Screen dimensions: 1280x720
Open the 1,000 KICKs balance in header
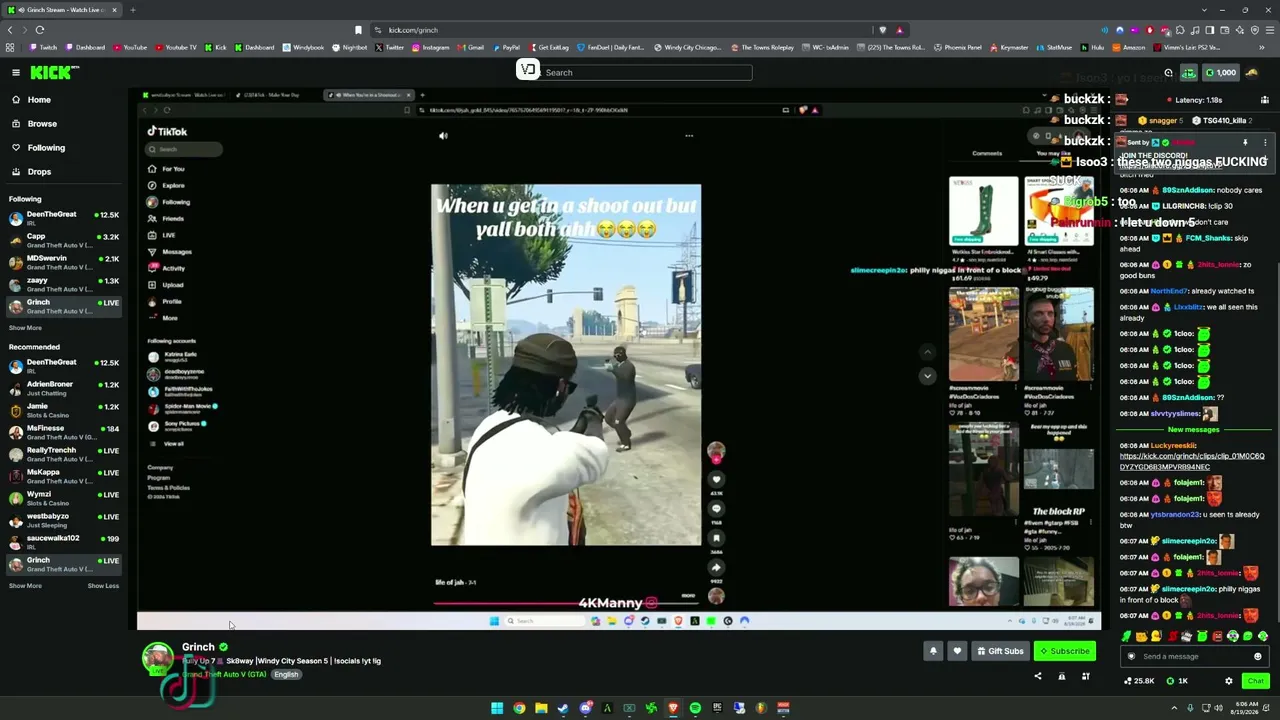click(x=1220, y=72)
